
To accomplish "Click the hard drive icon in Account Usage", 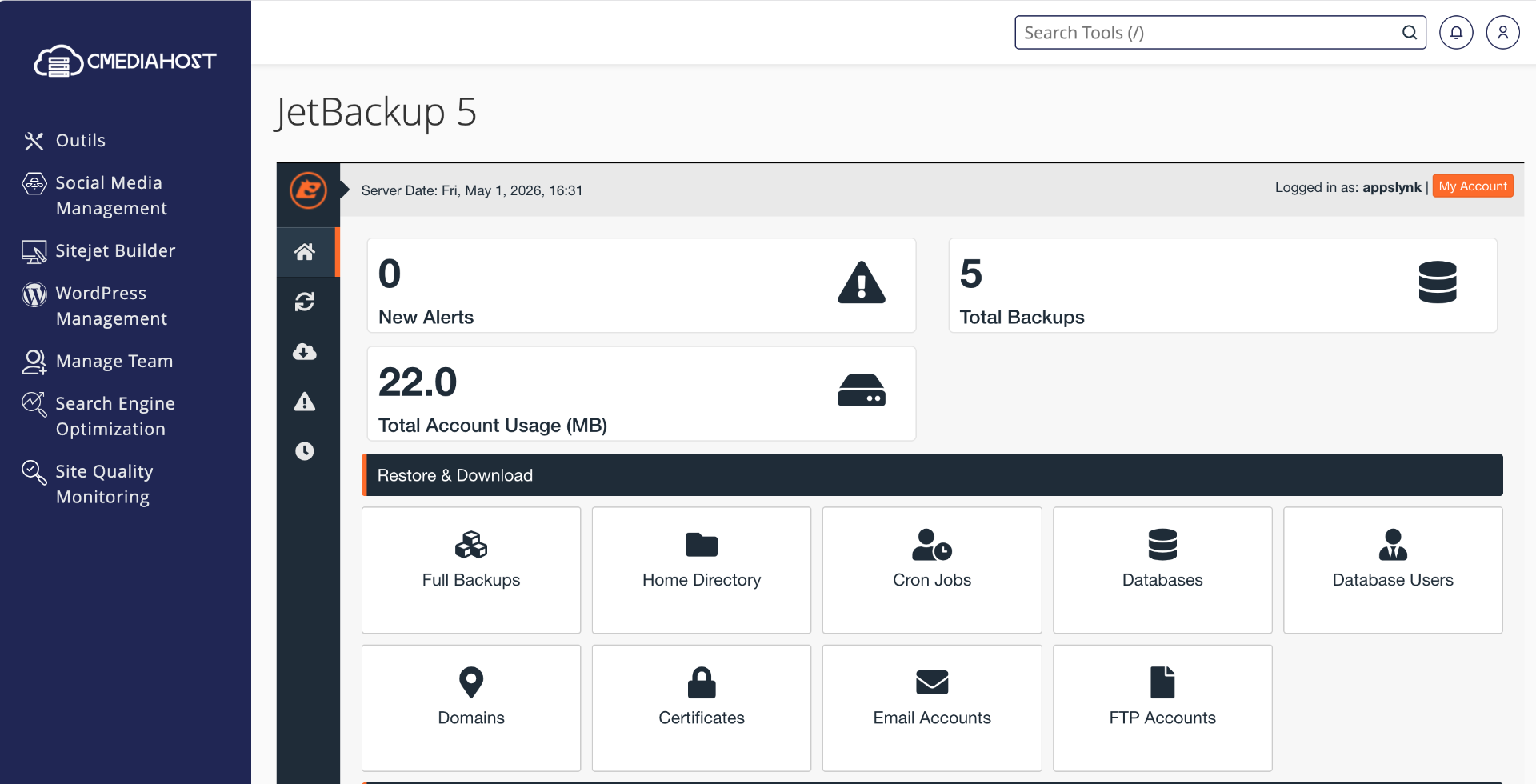I will point(862,390).
